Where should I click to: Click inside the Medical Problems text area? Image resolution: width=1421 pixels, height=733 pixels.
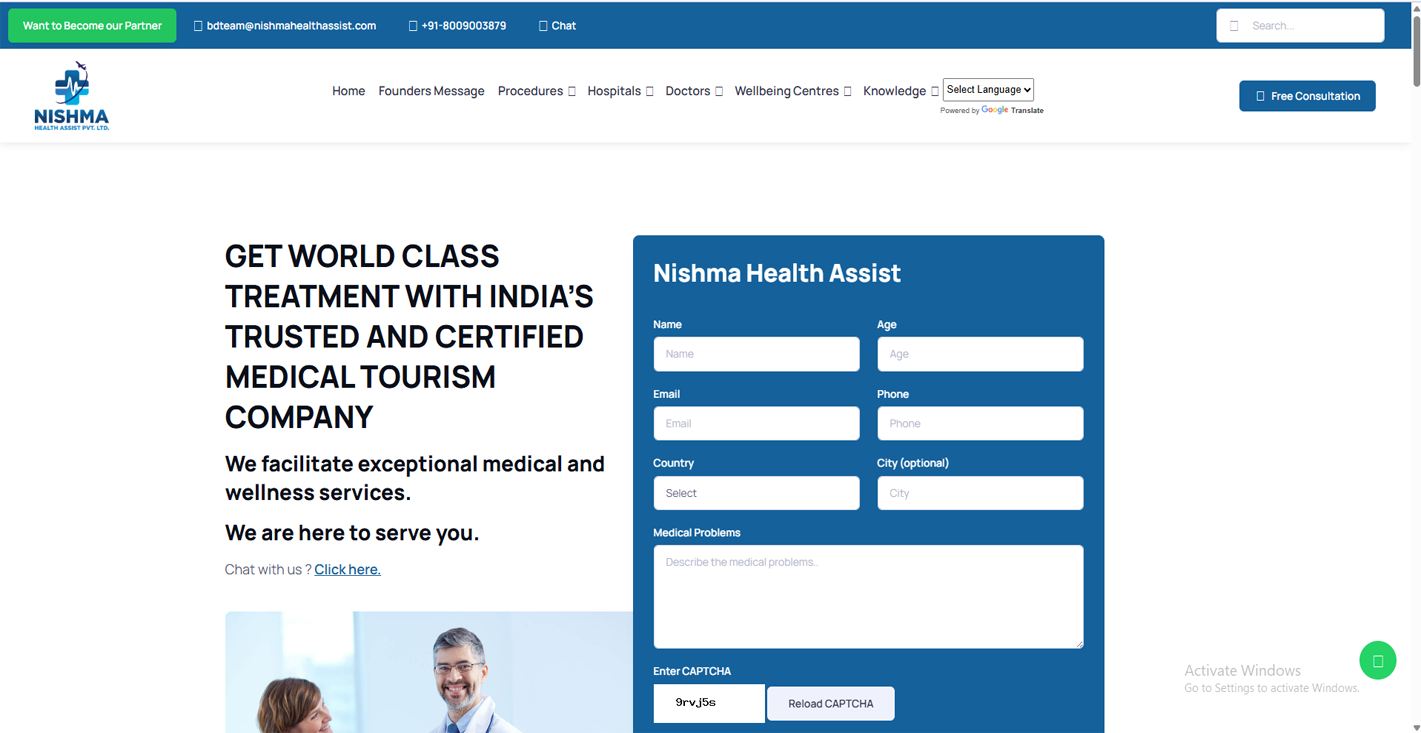click(868, 596)
